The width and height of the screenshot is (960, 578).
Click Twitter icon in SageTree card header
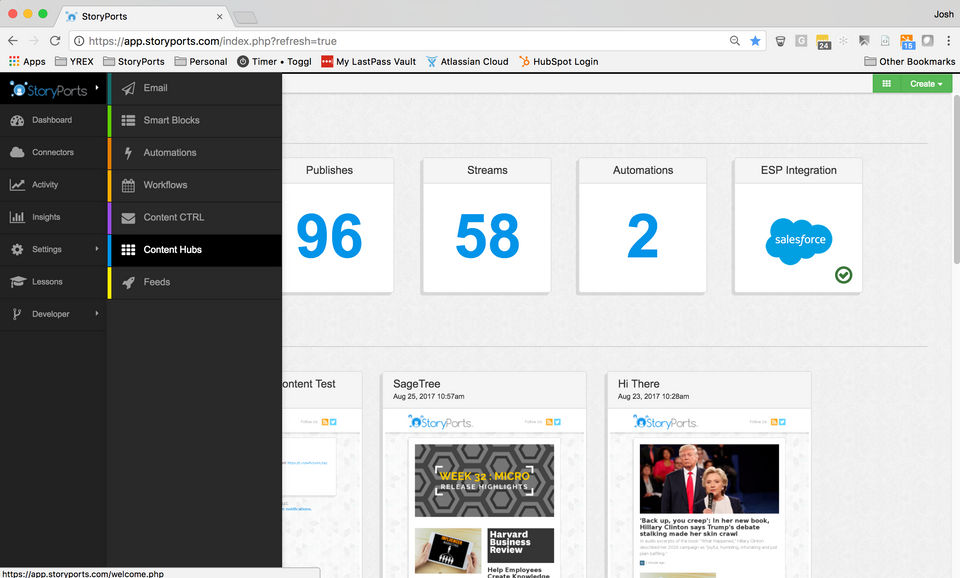(x=557, y=422)
